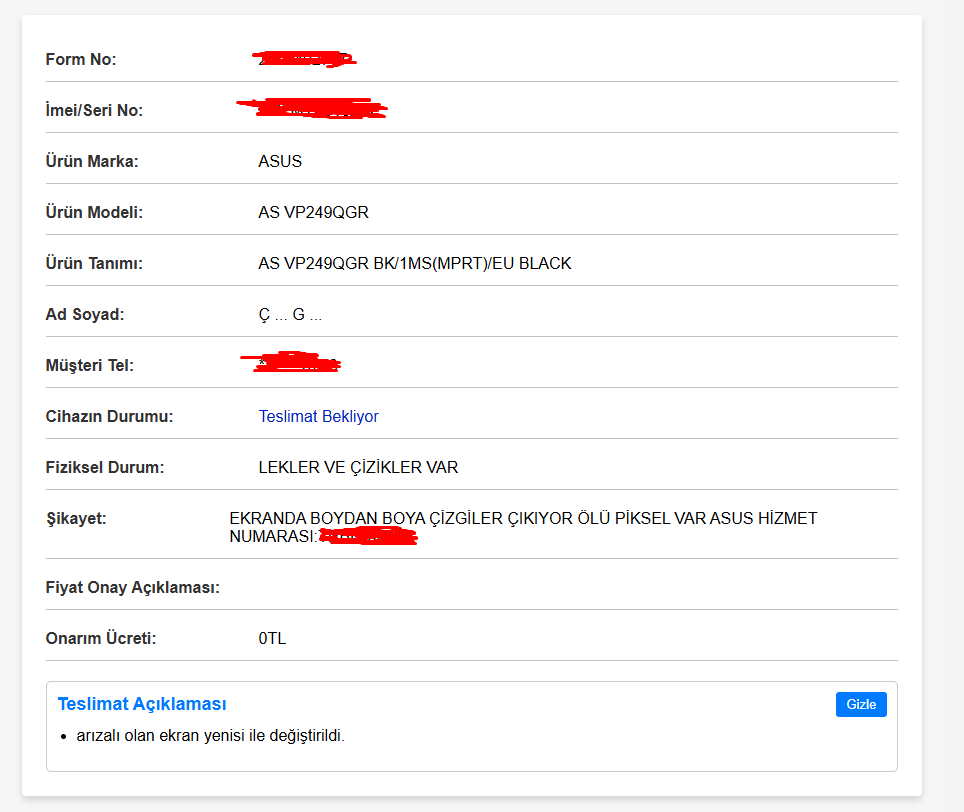Open the Teslimat Bekliyor status link

[318, 417]
